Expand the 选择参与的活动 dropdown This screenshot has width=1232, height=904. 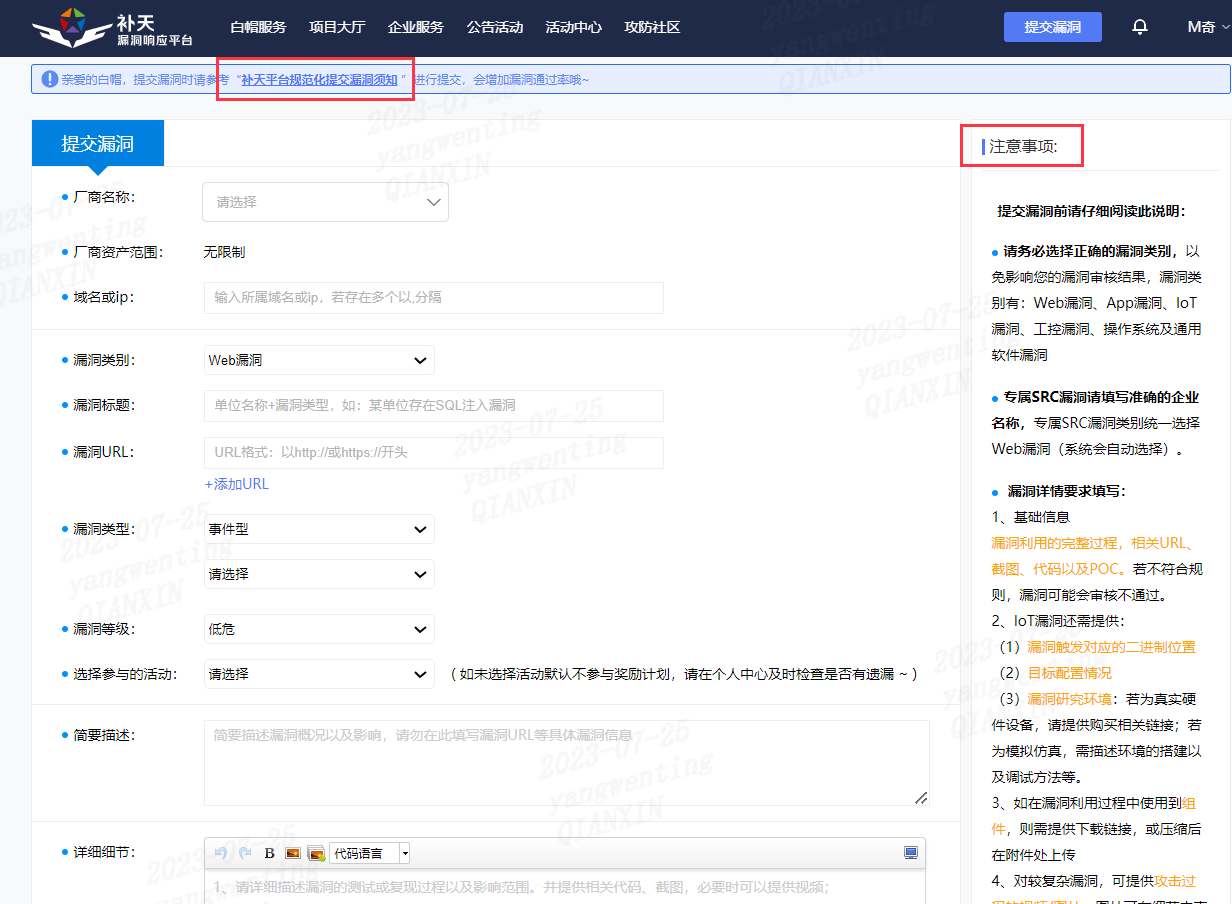[x=319, y=674]
